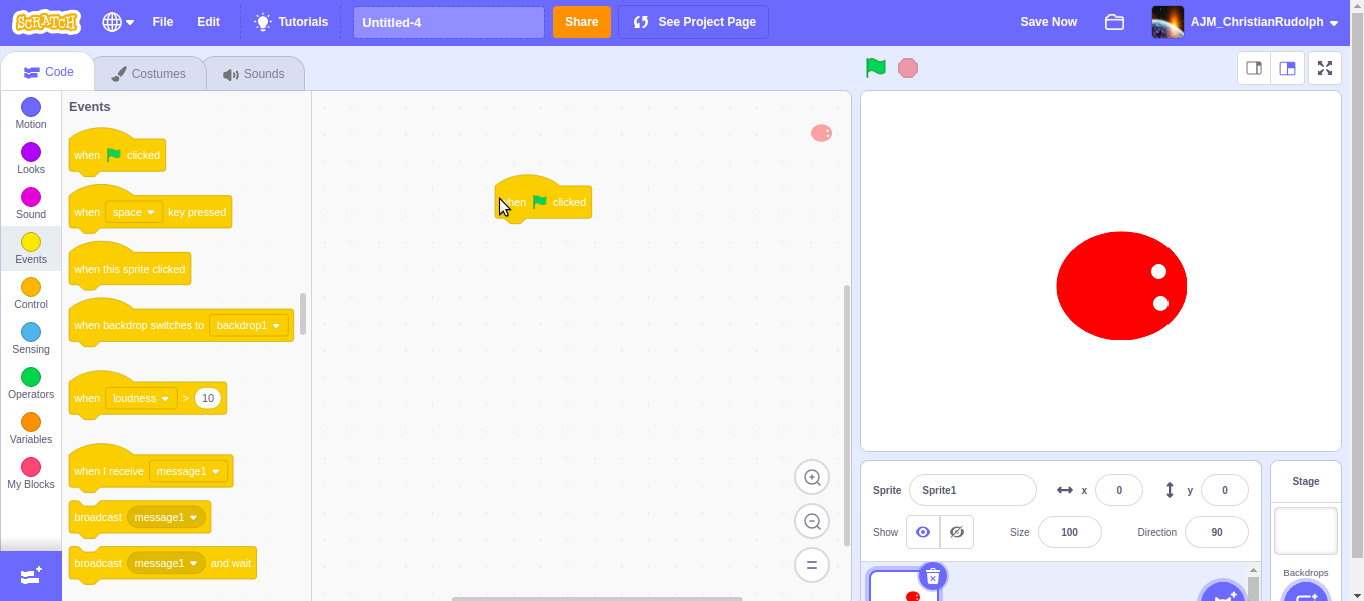Open the File menu
Screen dimensions: 1364x601
(x=162, y=21)
